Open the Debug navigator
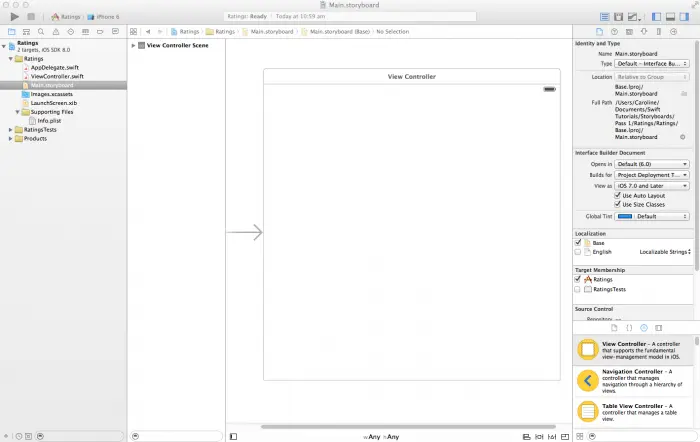 click(85, 32)
